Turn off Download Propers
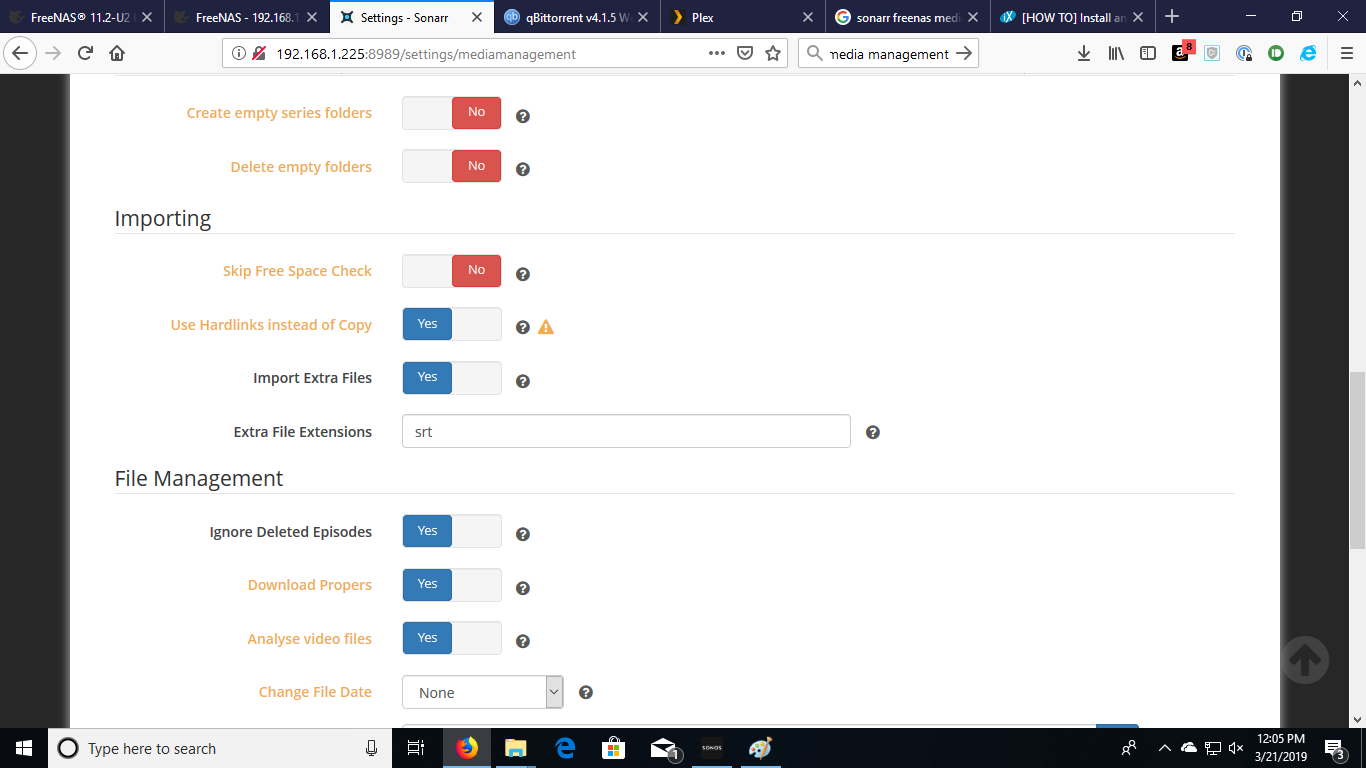Viewport: 1366px width, 768px height. point(452,585)
